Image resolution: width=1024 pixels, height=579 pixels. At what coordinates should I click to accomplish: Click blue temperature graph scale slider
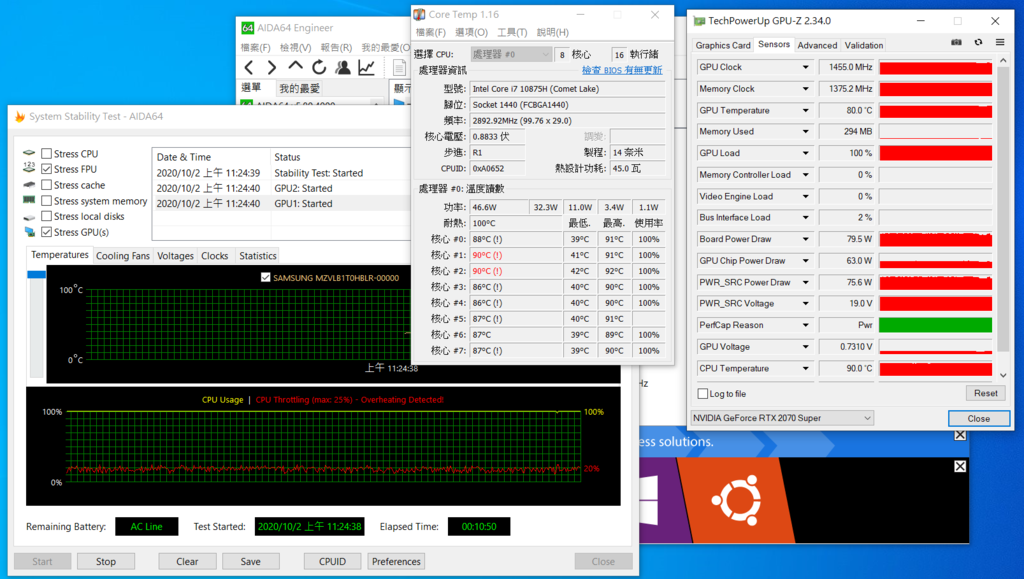coord(37,275)
